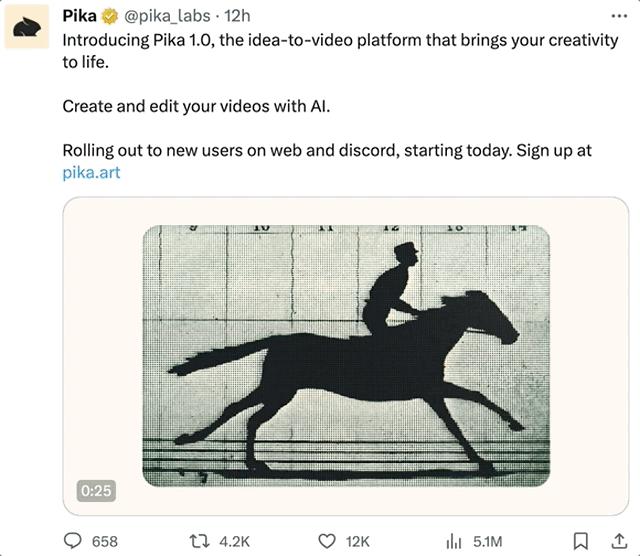Bookmark this Pika tweet
Screen dimensions: 640x556
tap(579, 541)
